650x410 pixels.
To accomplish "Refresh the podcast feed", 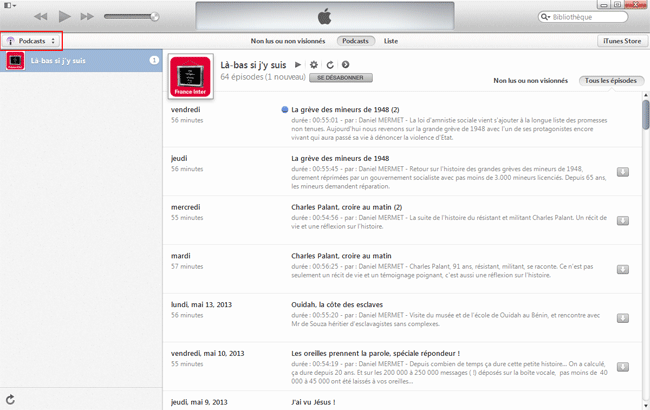I will click(x=330, y=65).
